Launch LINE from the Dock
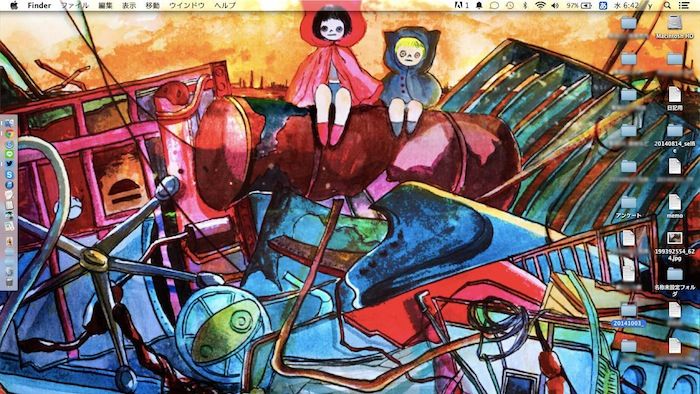Viewport: 700px width, 394px height. 9,154
